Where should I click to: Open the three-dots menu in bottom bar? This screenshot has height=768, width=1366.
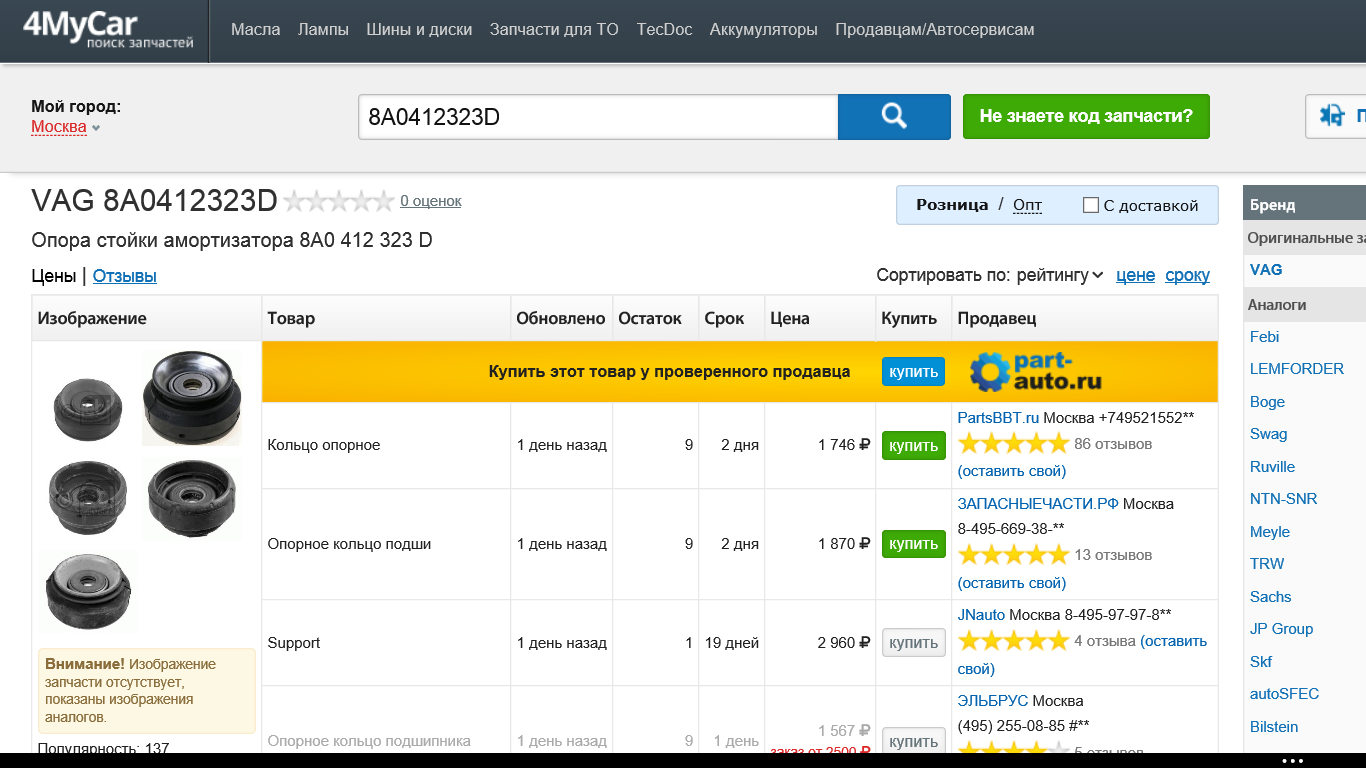click(x=1293, y=760)
